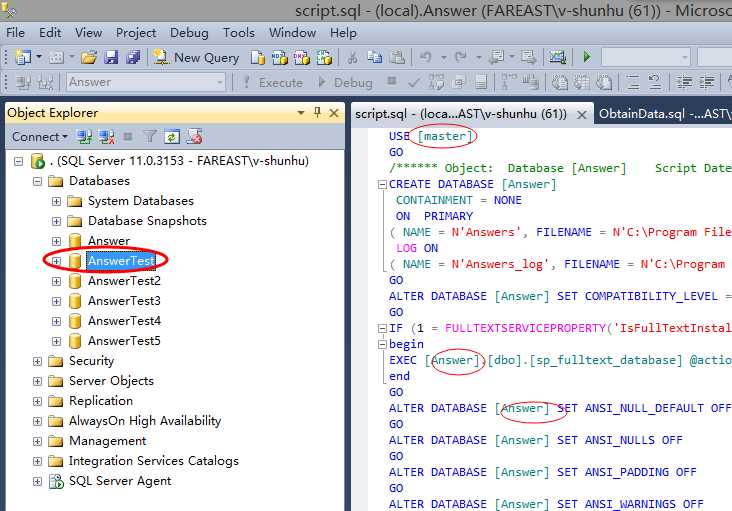The width and height of the screenshot is (732, 511).
Task: Switch to the ObtainData.sql tab
Action: tap(664, 113)
